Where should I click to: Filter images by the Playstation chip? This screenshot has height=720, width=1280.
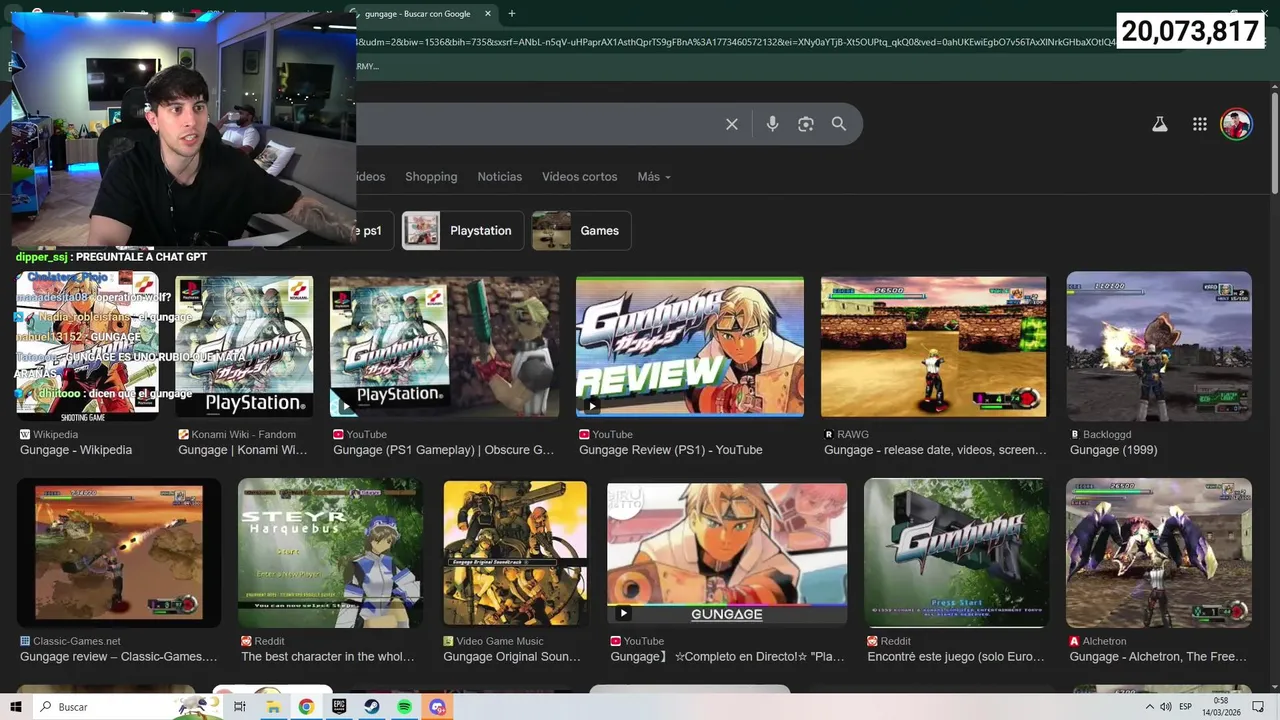pyautogui.click(x=462, y=231)
